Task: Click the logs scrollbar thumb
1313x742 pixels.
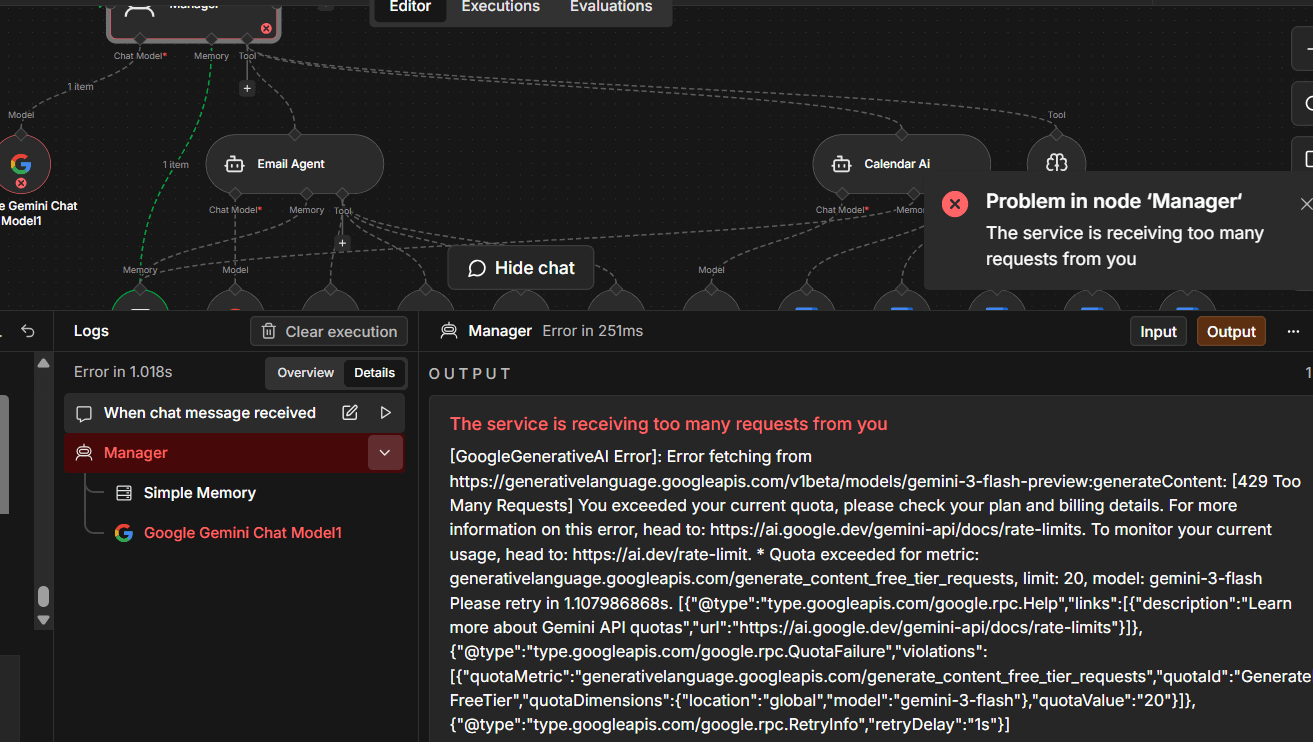Action: click(43, 597)
